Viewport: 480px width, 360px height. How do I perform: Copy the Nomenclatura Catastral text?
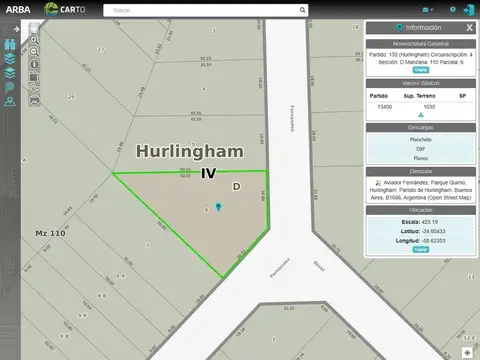click(421, 70)
